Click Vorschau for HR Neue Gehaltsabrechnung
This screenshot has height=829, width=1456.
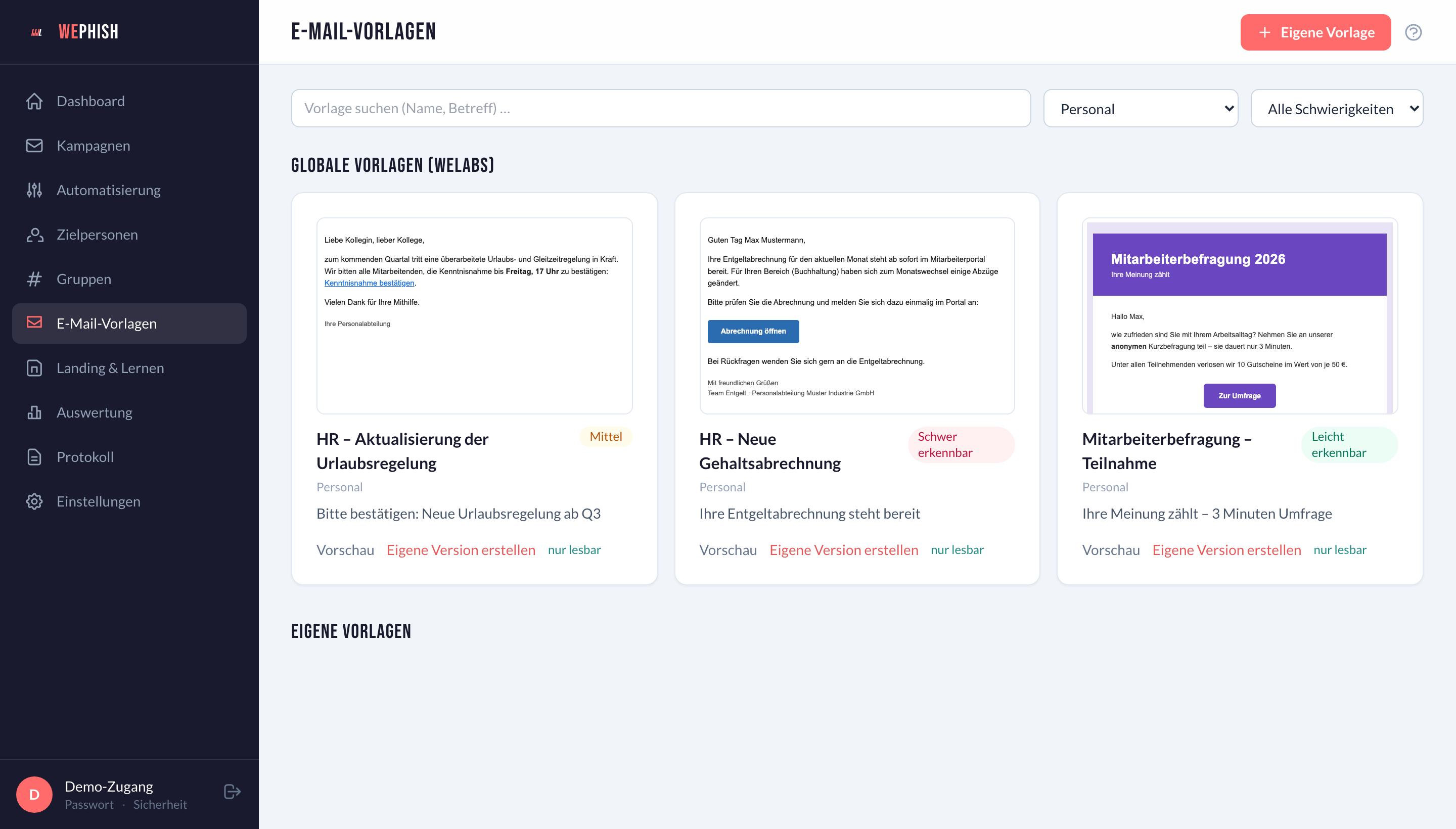pyautogui.click(x=727, y=550)
